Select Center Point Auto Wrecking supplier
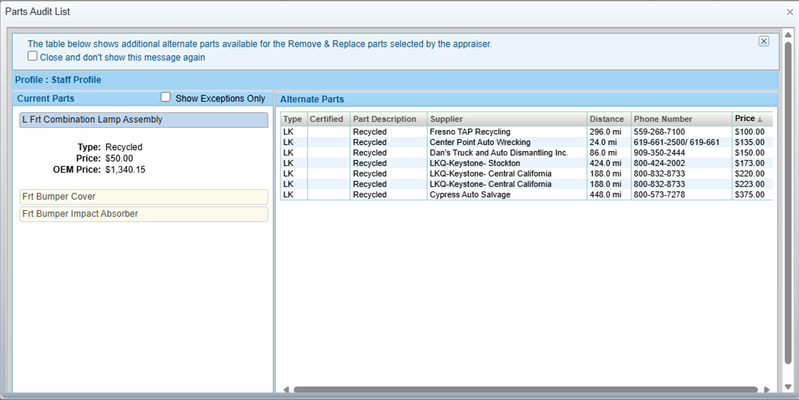Viewport: 799px width, 400px height. coord(480,142)
